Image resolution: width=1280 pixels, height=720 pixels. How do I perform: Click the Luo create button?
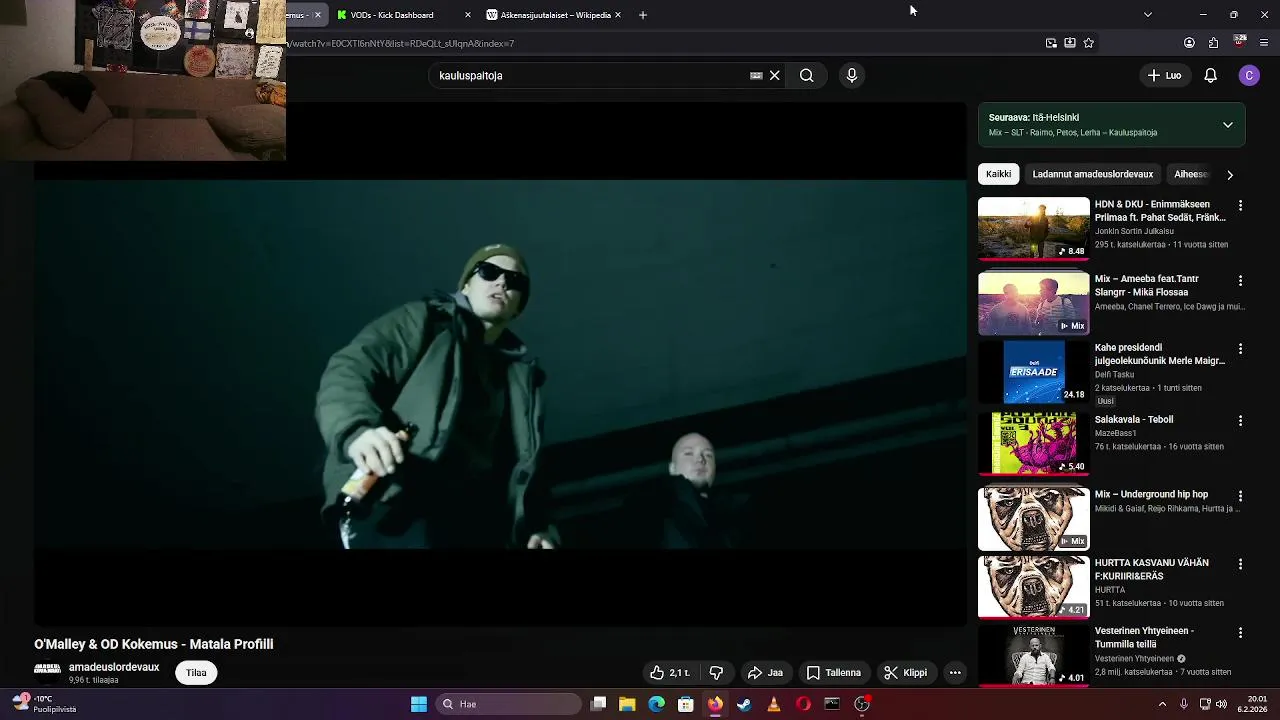coord(1164,75)
